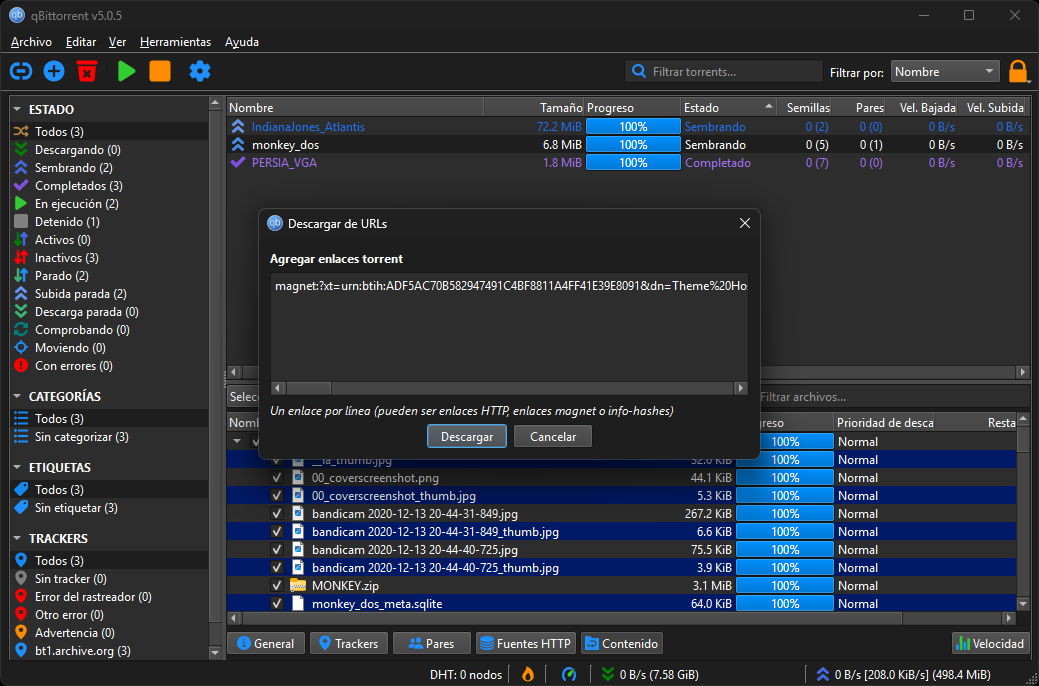The image size is (1039, 686).
Task: Click the add torrent link toolbar icon
Action: tap(21, 71)
